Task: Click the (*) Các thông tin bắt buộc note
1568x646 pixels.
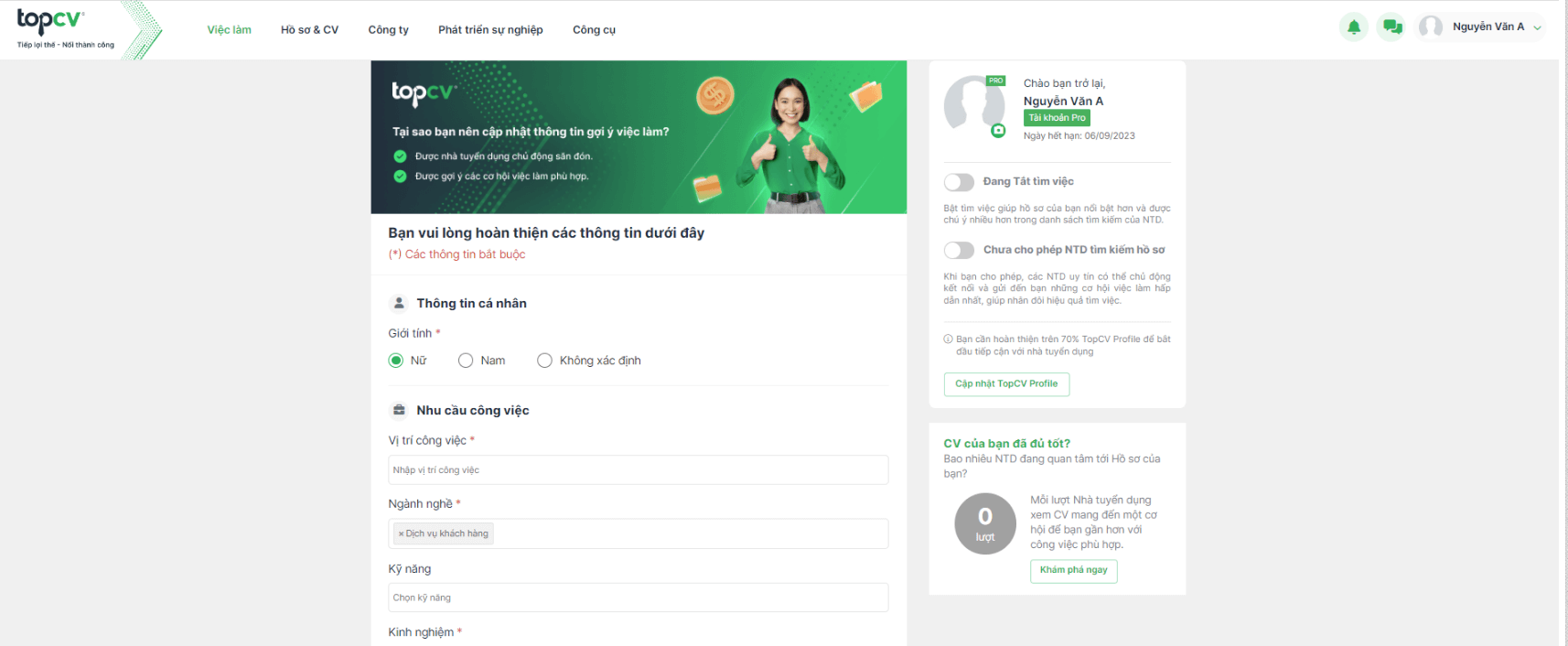Action: 456,254
